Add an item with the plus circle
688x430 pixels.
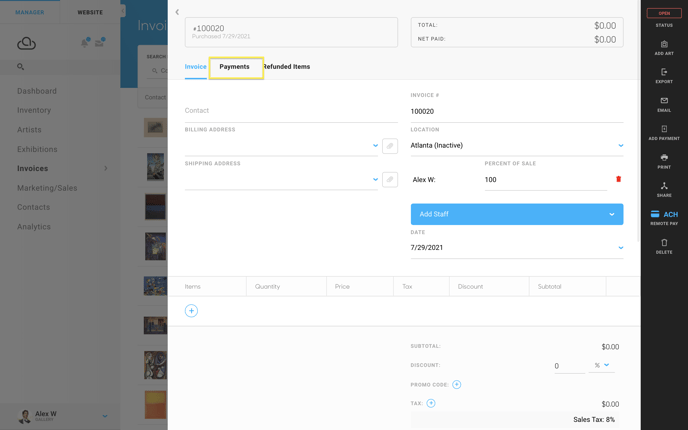191,311
